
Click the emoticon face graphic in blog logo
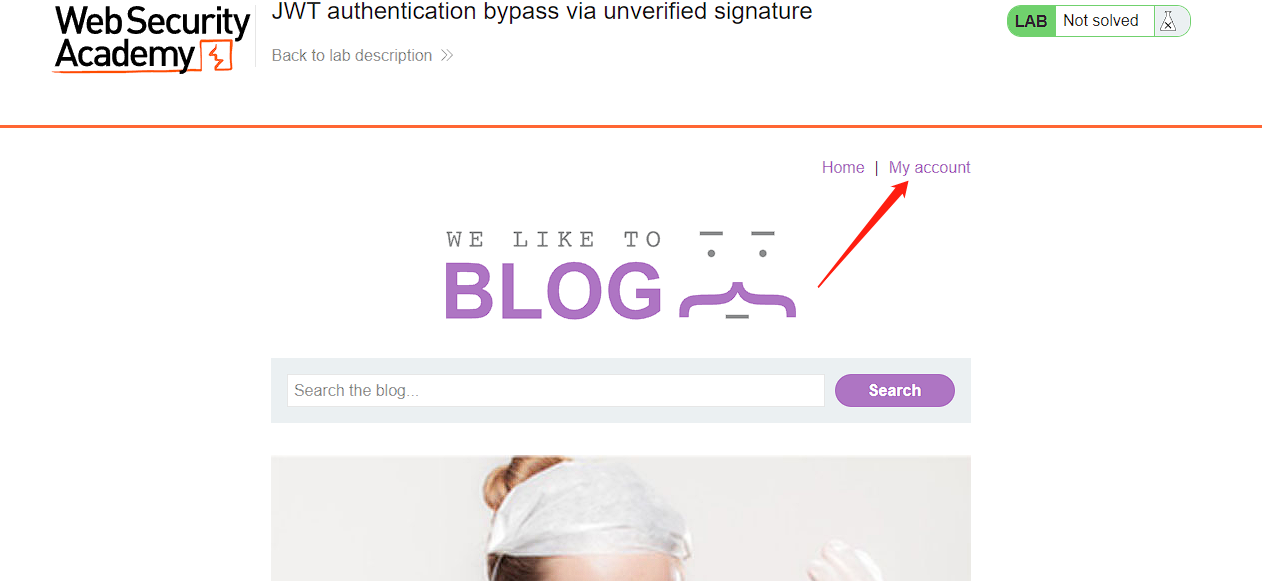coord(738,275)
